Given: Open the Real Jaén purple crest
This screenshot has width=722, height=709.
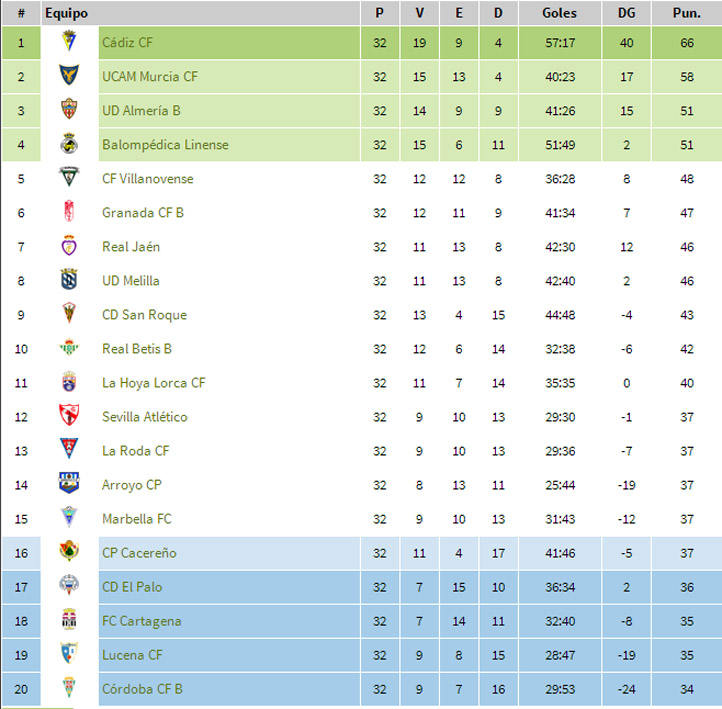Looking at the screenshot, I should click(x=69, y=245).
